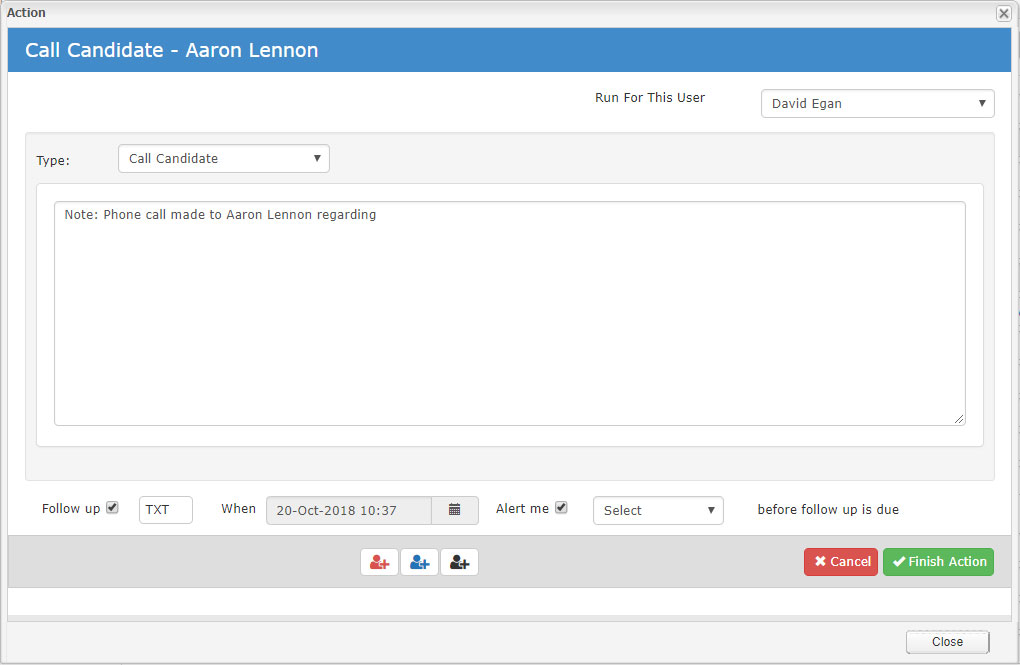1020x665 pixels.
Task: Open the calendar date picker
Action: pos(455,510)
